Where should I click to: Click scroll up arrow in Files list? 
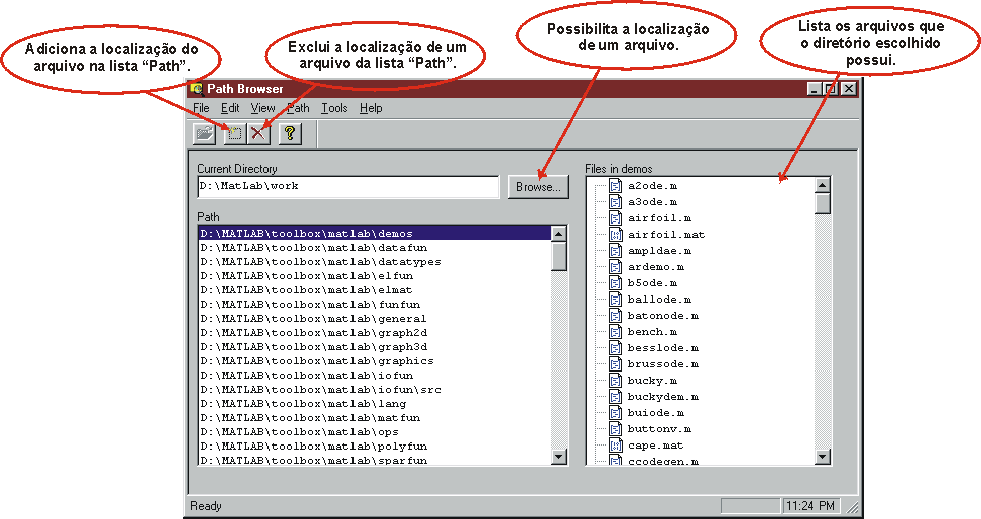click(823, 185)
